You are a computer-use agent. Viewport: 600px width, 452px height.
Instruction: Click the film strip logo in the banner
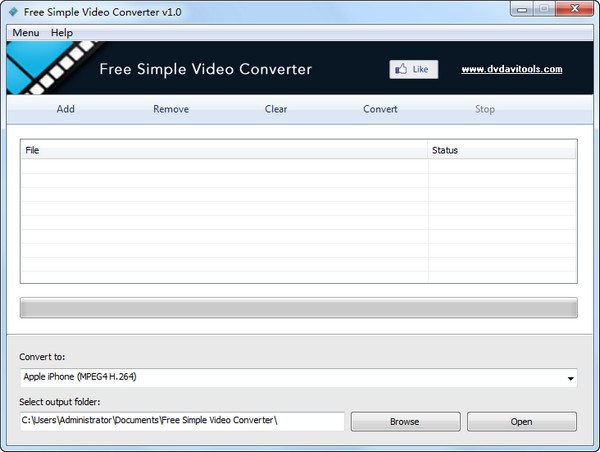pyautogui.click(x=48, y=68)
